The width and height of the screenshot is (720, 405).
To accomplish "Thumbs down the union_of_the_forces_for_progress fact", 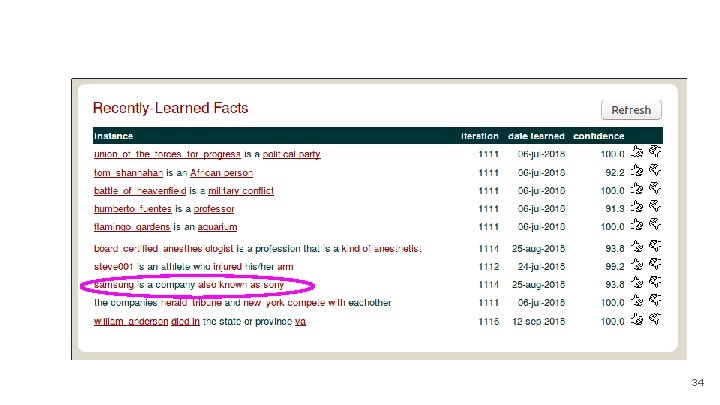I will pyautogui.click(x=655, y=152).
